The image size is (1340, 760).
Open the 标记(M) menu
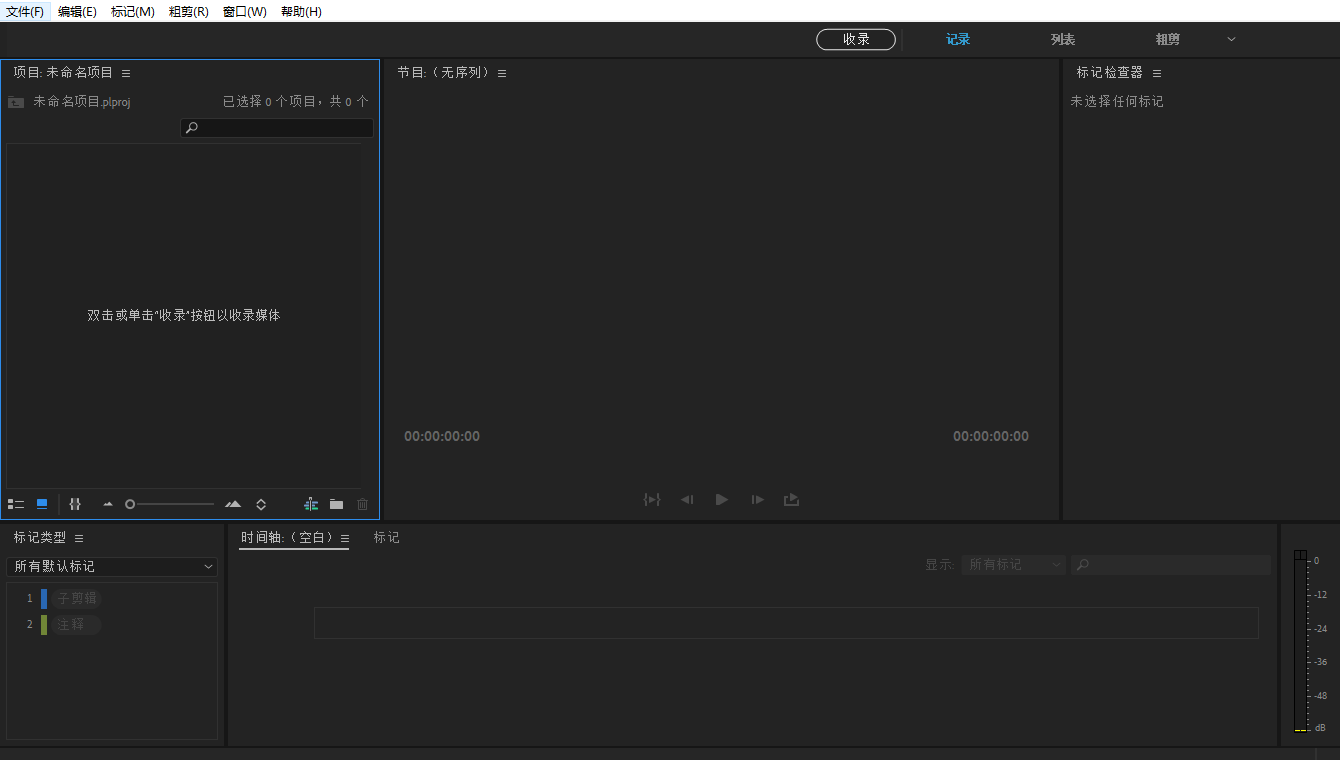click(x=133, y=11)
